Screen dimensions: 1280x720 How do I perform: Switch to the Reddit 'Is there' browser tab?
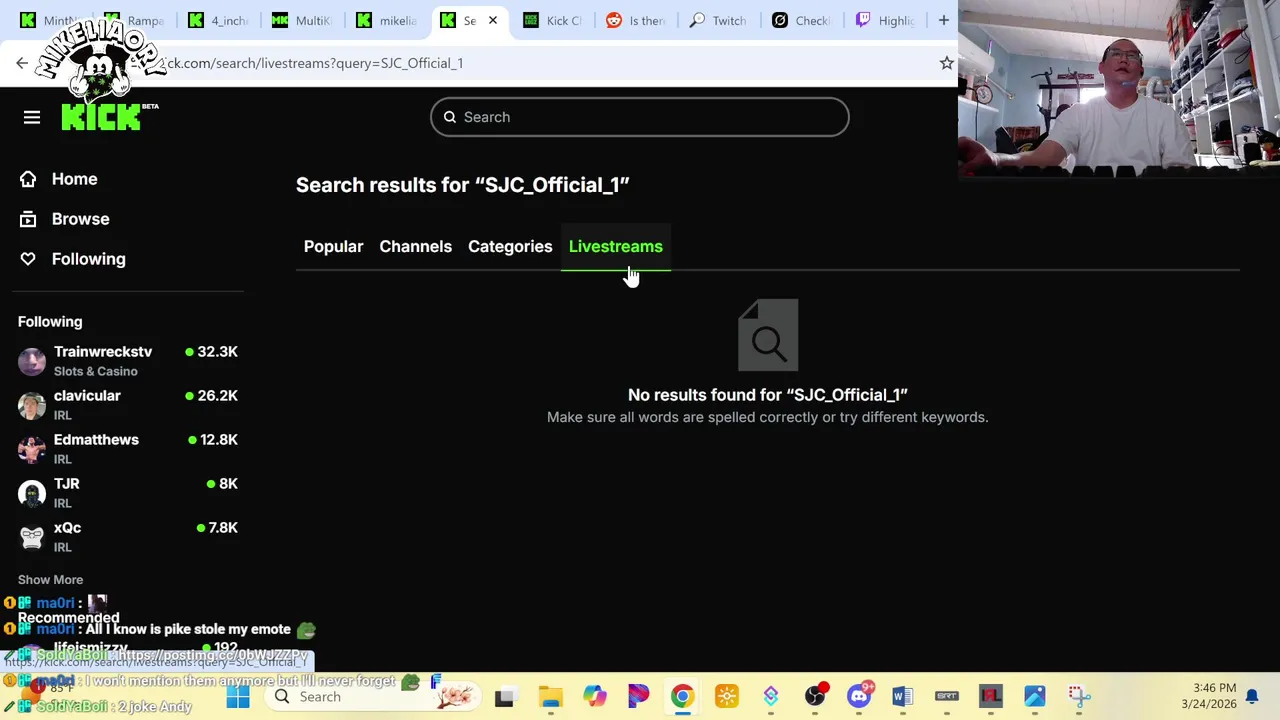[x=636, y=20]
